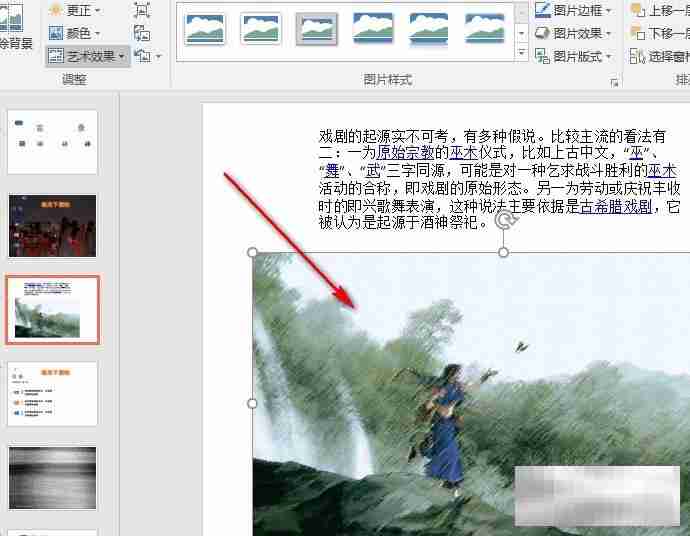Click 下移一层 send backward button

click(659, 33)
